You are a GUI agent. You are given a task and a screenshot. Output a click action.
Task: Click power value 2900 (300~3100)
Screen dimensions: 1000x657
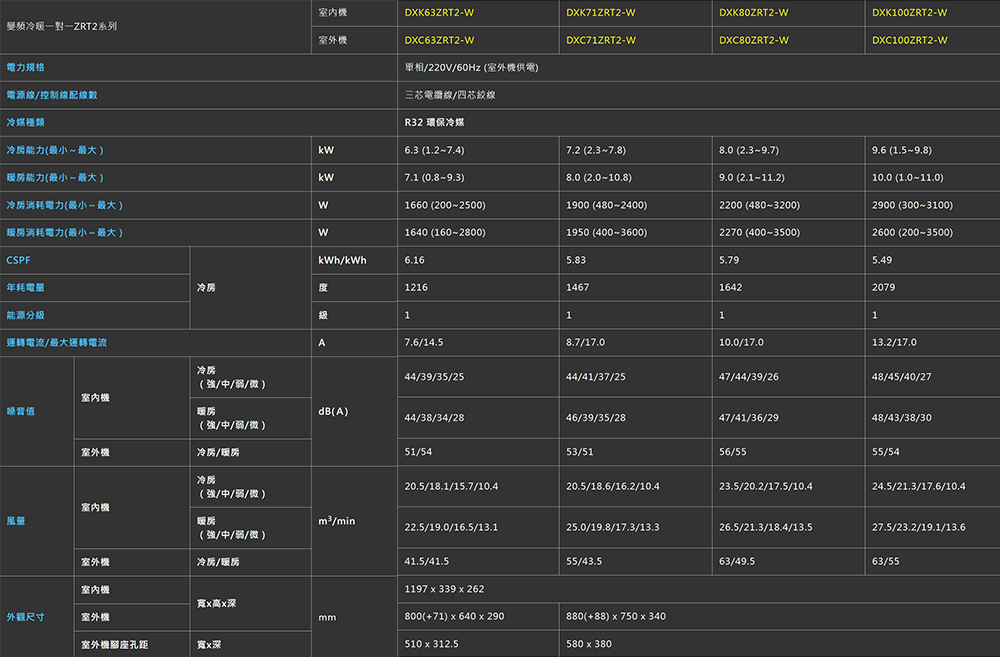click(912, 205)
